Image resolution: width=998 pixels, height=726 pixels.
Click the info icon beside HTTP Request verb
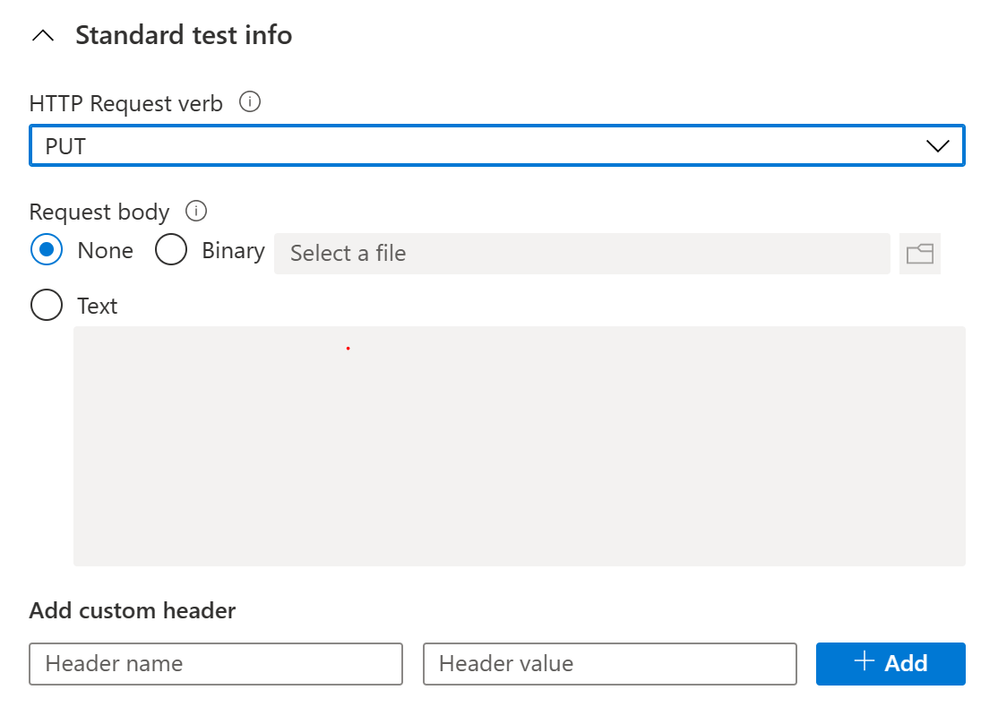[251, 101]
